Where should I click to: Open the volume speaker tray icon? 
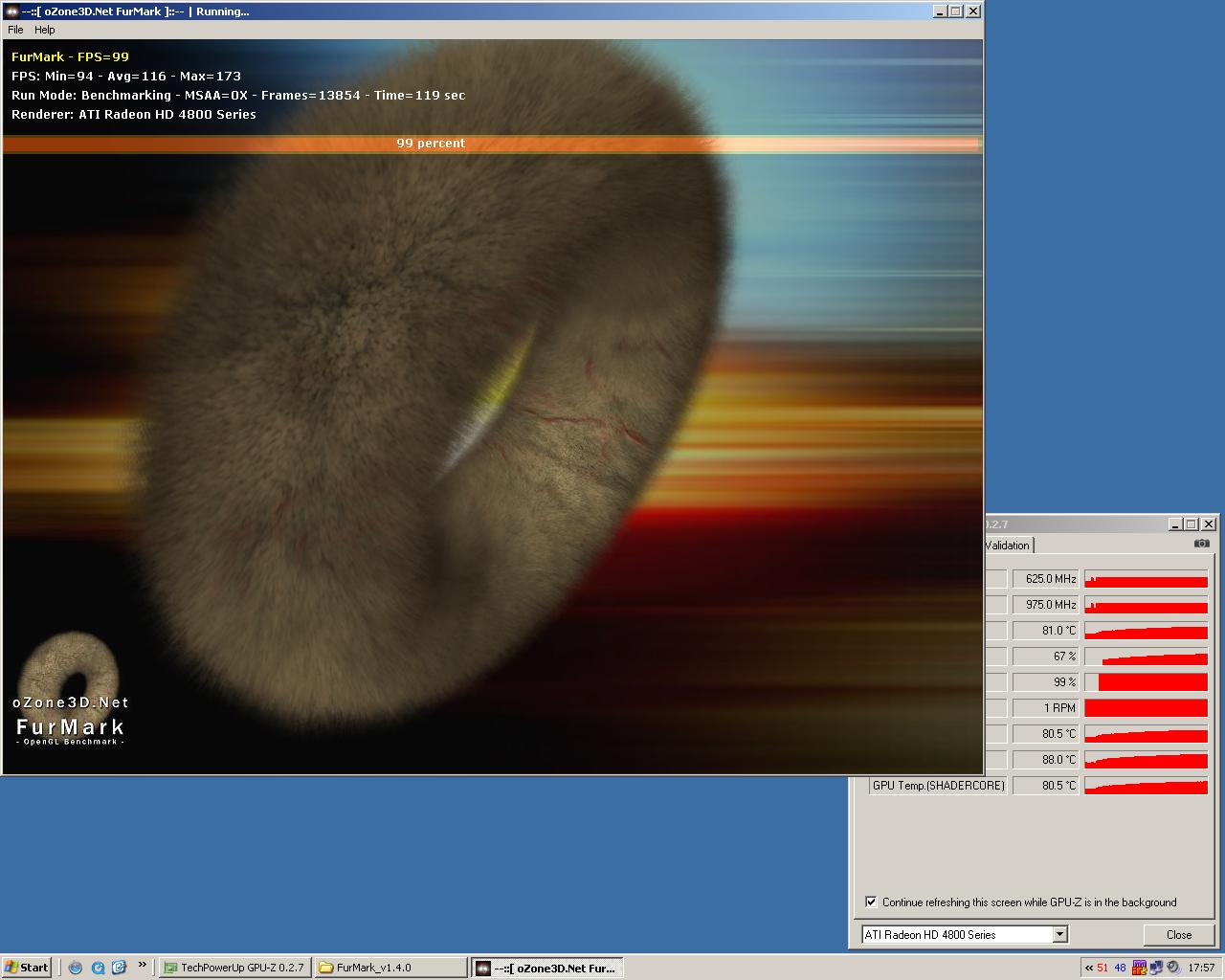coord(1172,968)
